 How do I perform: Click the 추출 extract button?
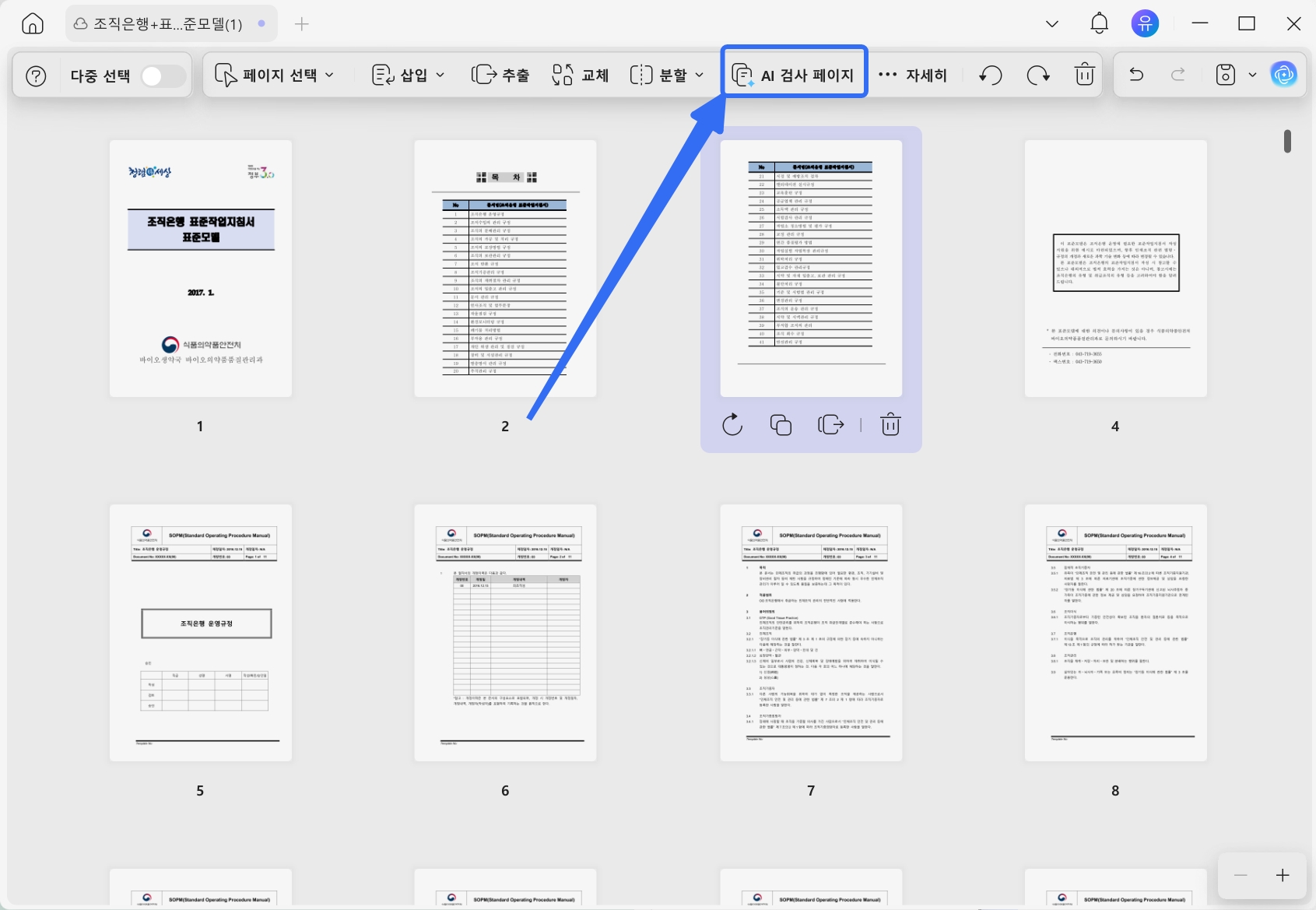click(x=500, y=76)
